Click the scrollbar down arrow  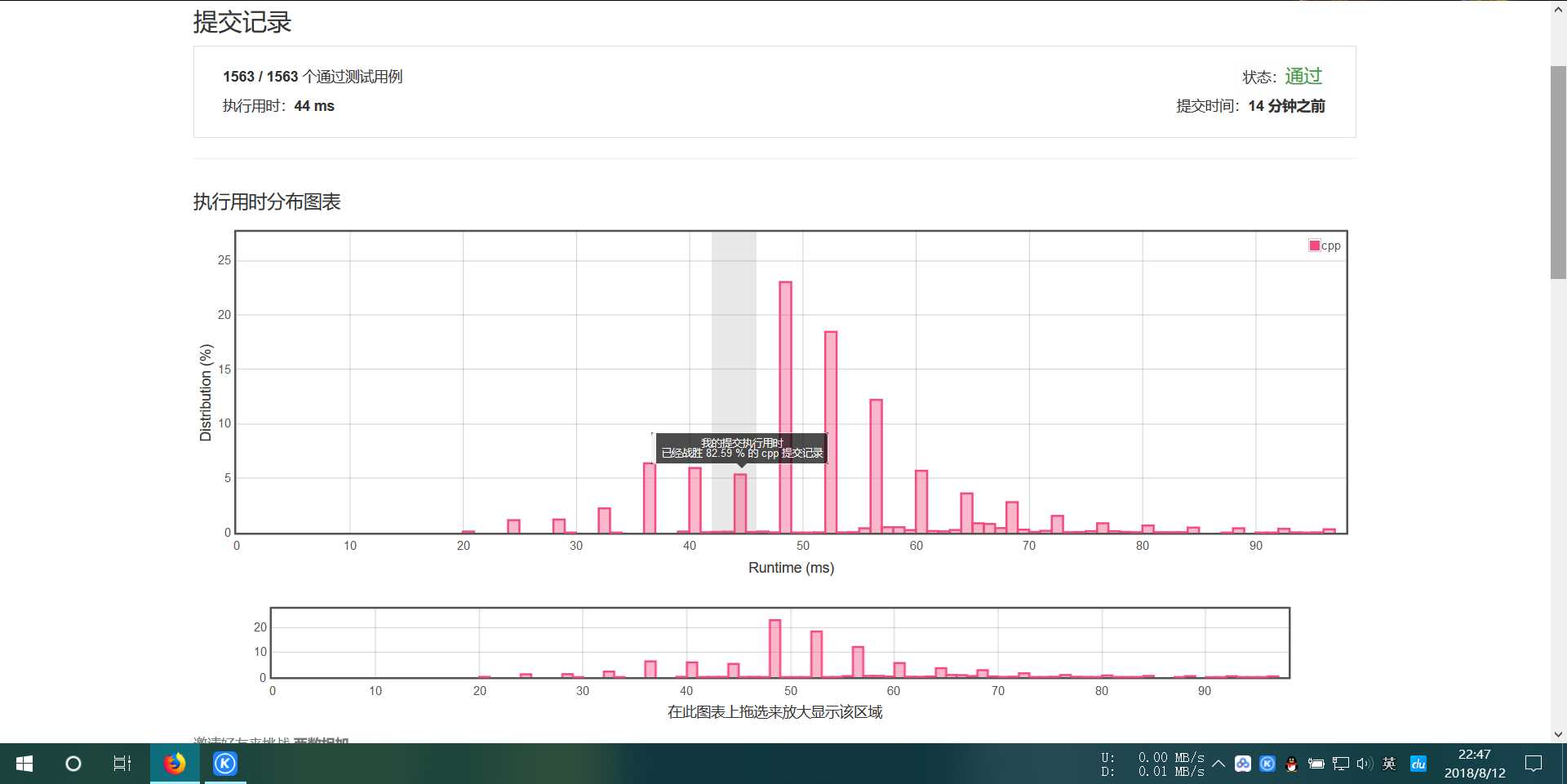tap(1558, 733)
